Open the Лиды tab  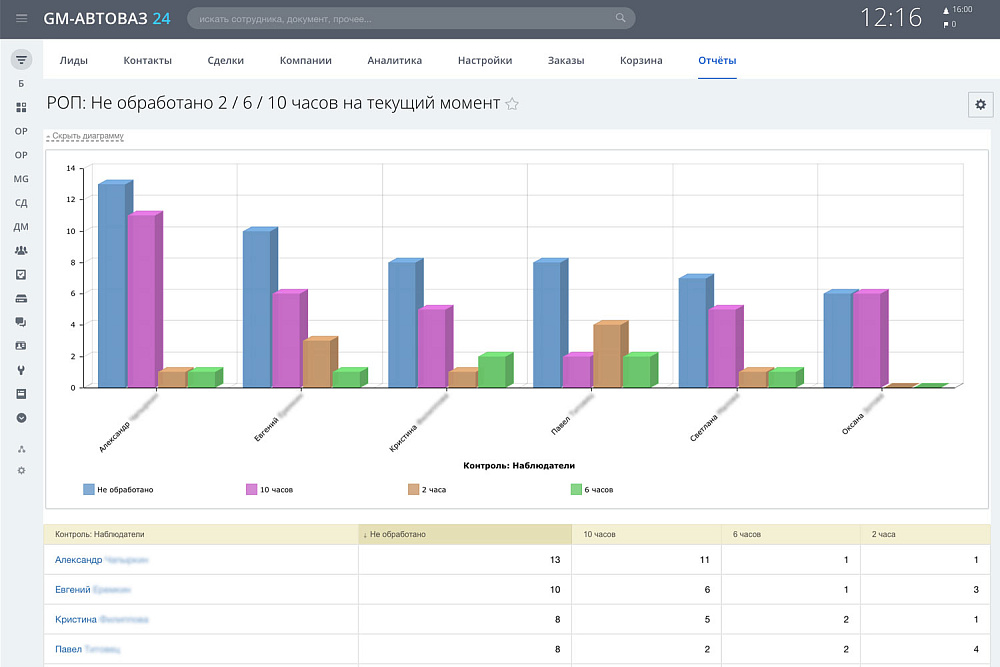[73, 61]
